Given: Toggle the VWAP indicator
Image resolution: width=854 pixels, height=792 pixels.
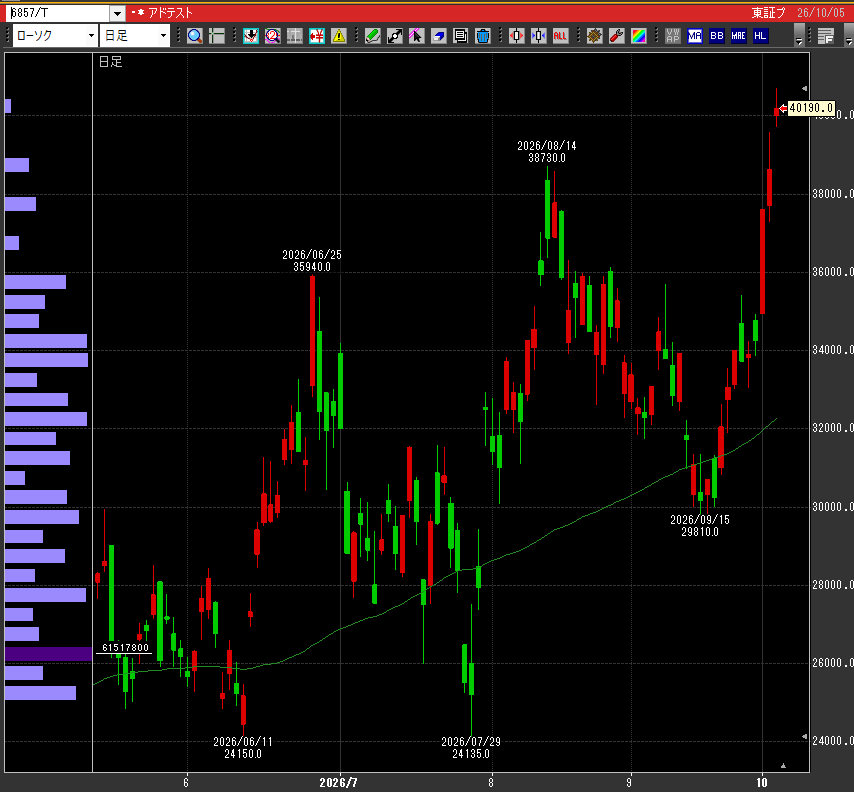Looking at the screenshot, I should click(x=673, y=36).
